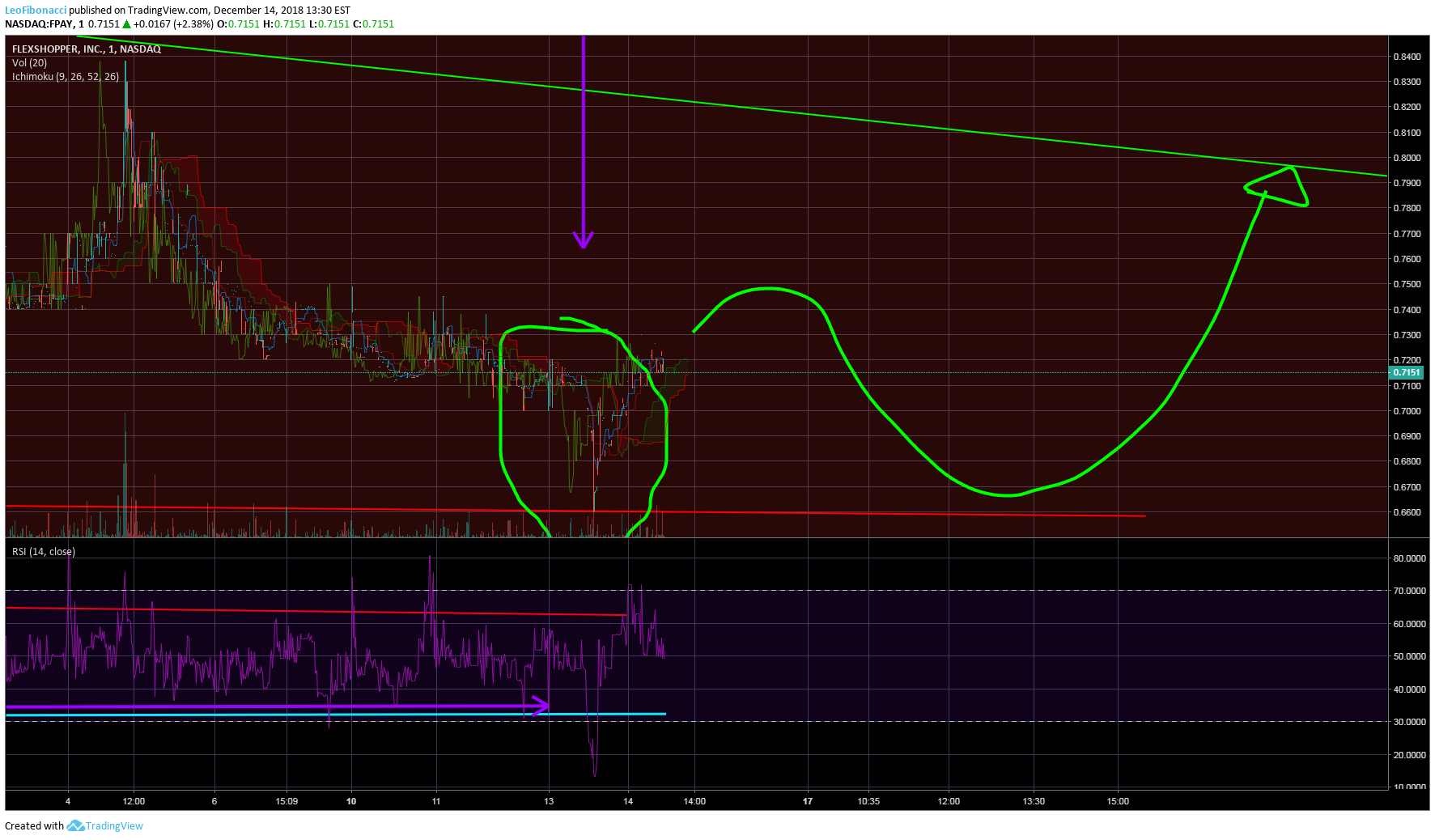Click the date label 11 on time axis
Image resolution: width=1435 pixels, height=840 pixels.
point(436,801)
